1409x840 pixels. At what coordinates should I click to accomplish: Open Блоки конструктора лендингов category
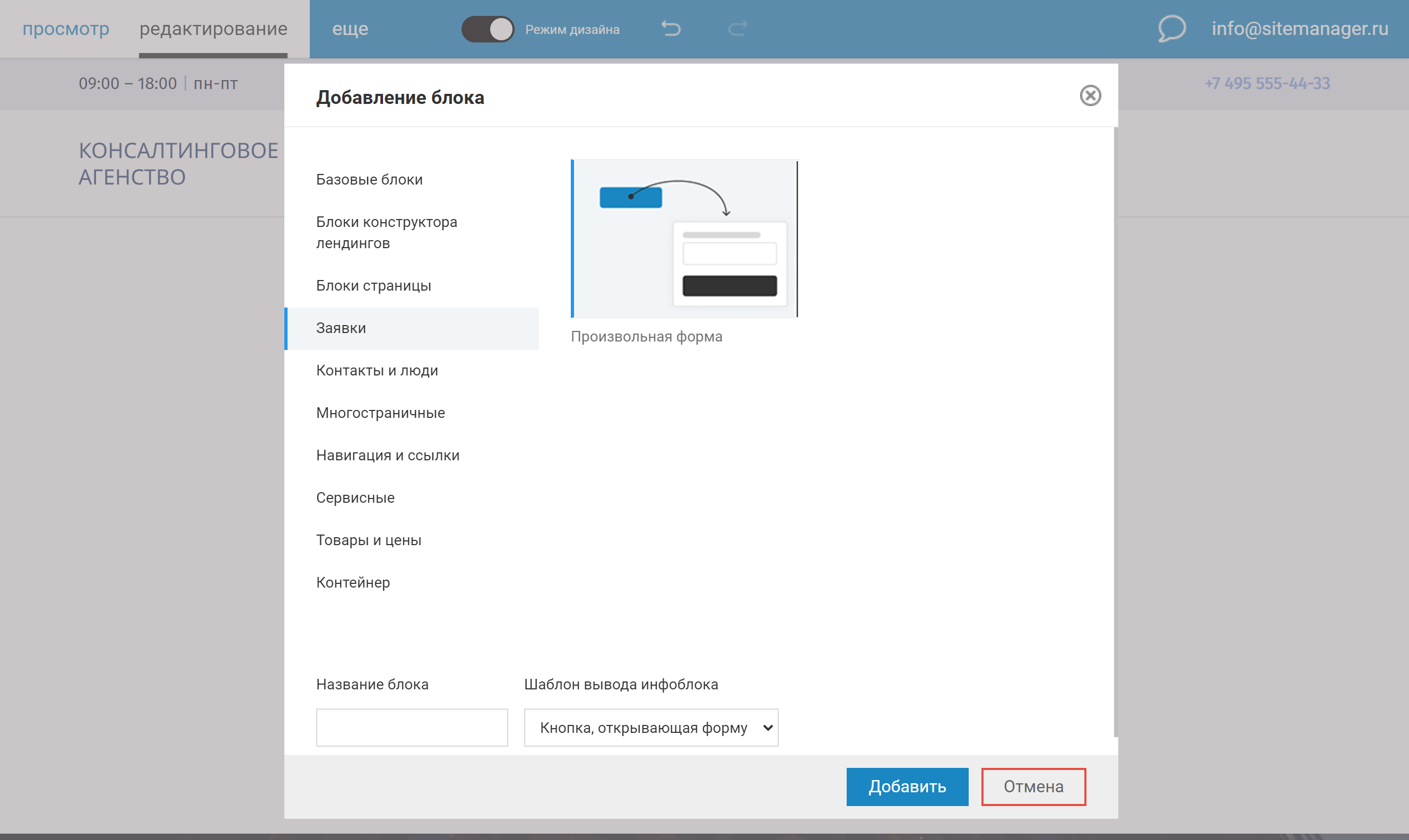(387, 233)
